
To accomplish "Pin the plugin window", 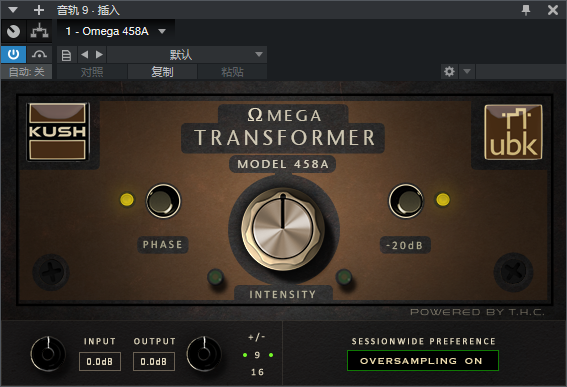I will coord(526,10).
